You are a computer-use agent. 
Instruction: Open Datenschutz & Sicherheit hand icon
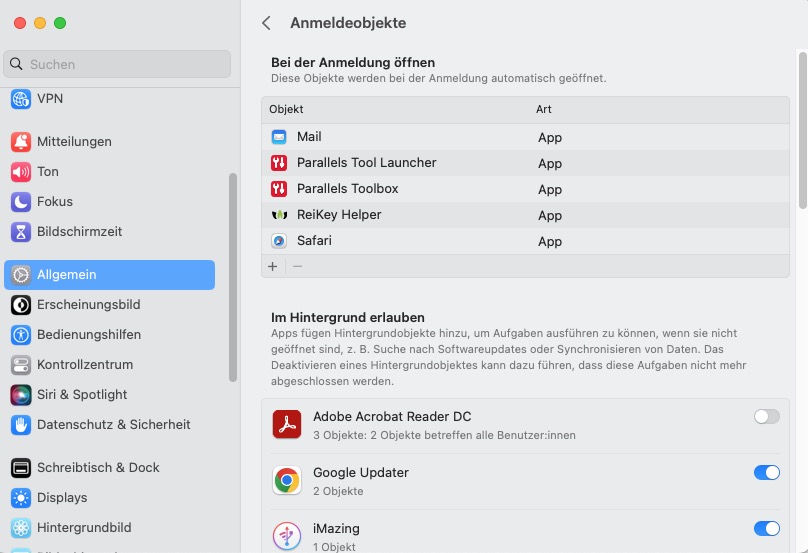21,424
